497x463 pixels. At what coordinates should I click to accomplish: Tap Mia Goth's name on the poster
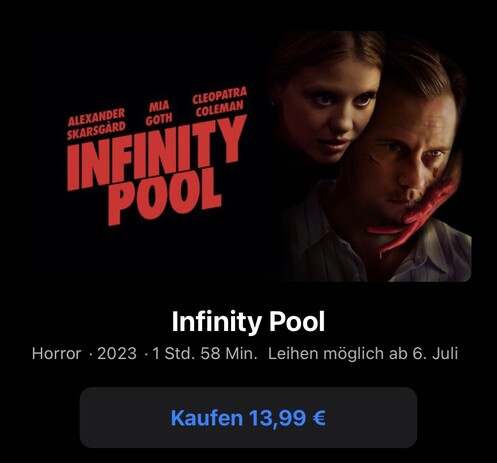pyautogui.click(x=159, y=113)
